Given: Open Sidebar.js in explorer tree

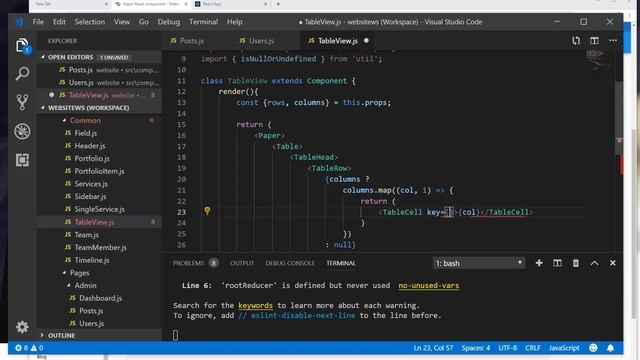Looking at the screenshot, I should point(99,196).
